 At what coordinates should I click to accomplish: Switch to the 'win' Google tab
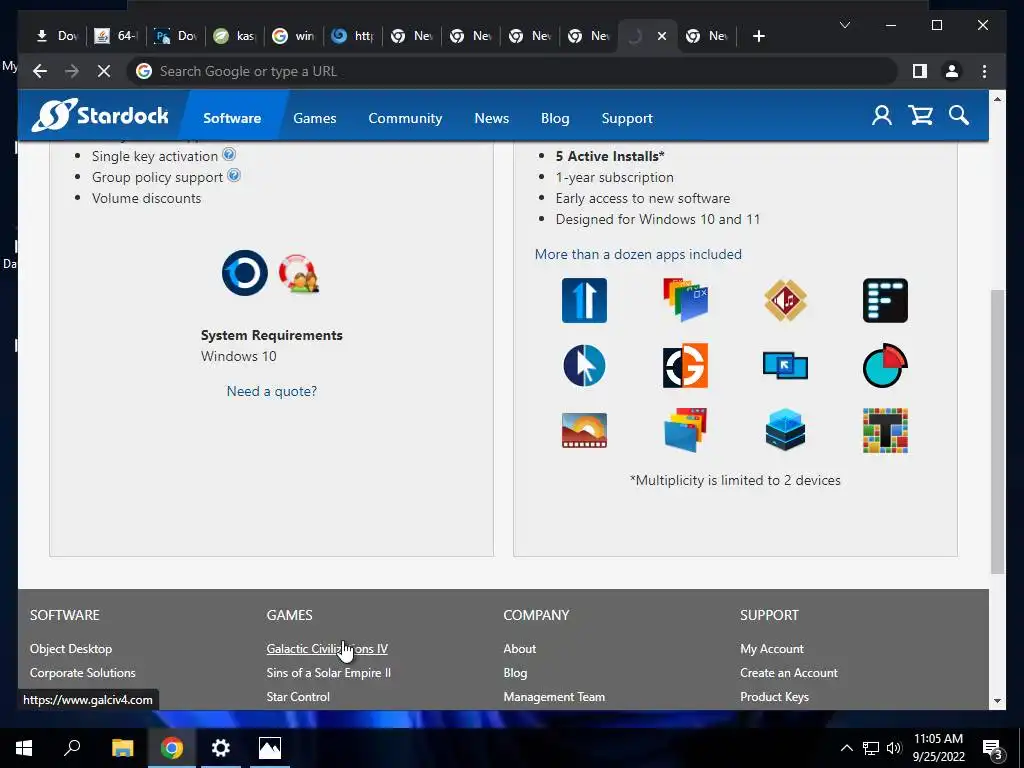click(x=294, y=36)
